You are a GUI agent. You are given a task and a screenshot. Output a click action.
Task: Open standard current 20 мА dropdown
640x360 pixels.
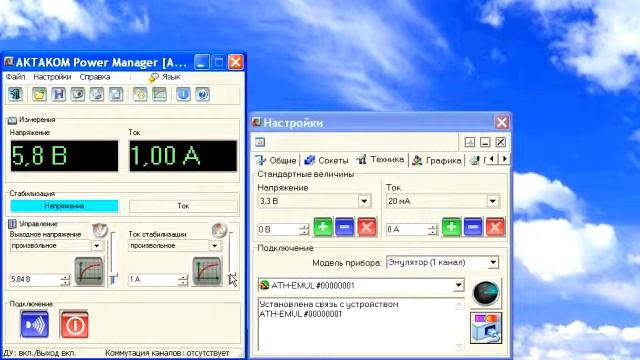pos(493,201)
